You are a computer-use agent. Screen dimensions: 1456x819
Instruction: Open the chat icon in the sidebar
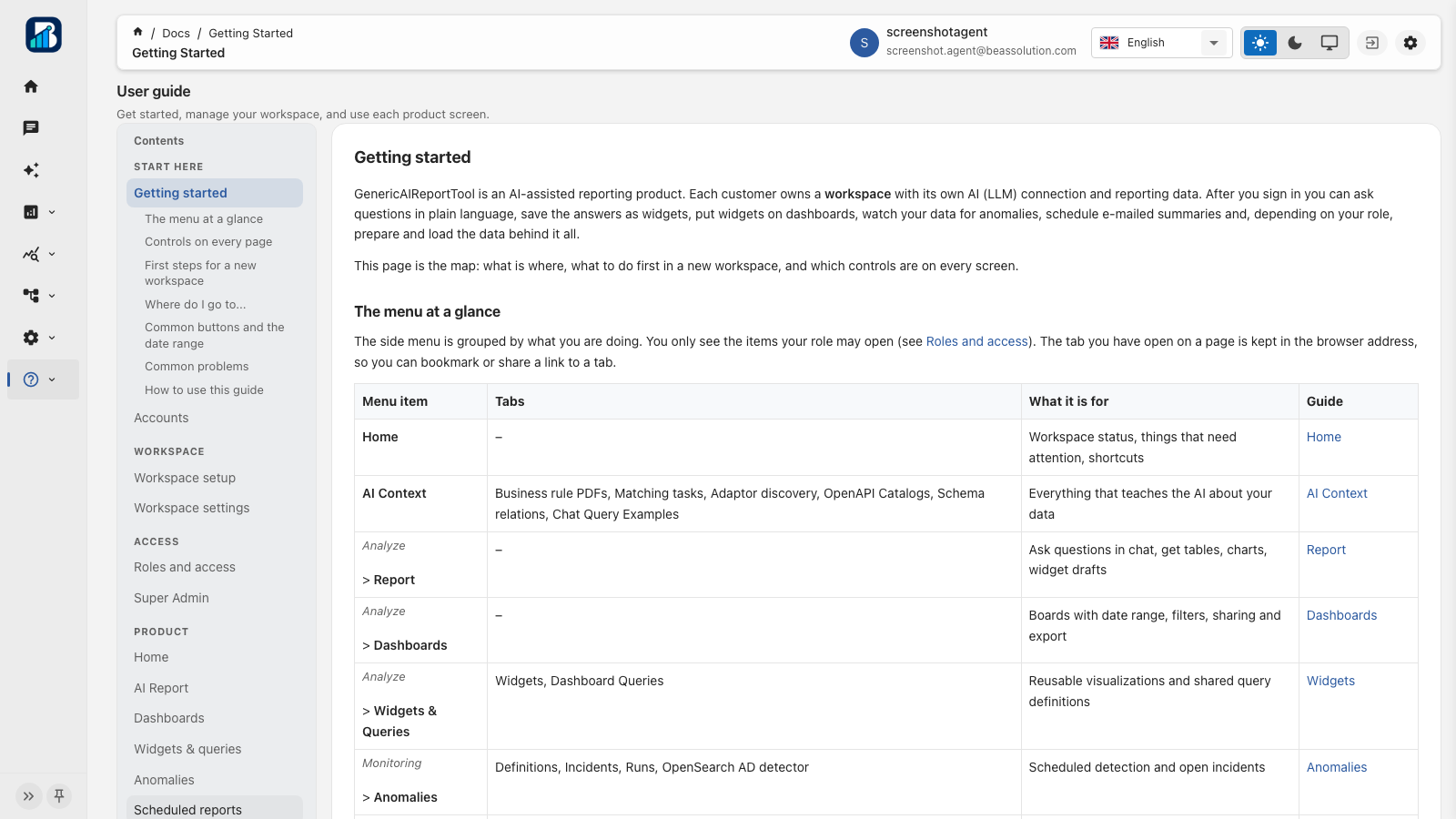point(31,128)
